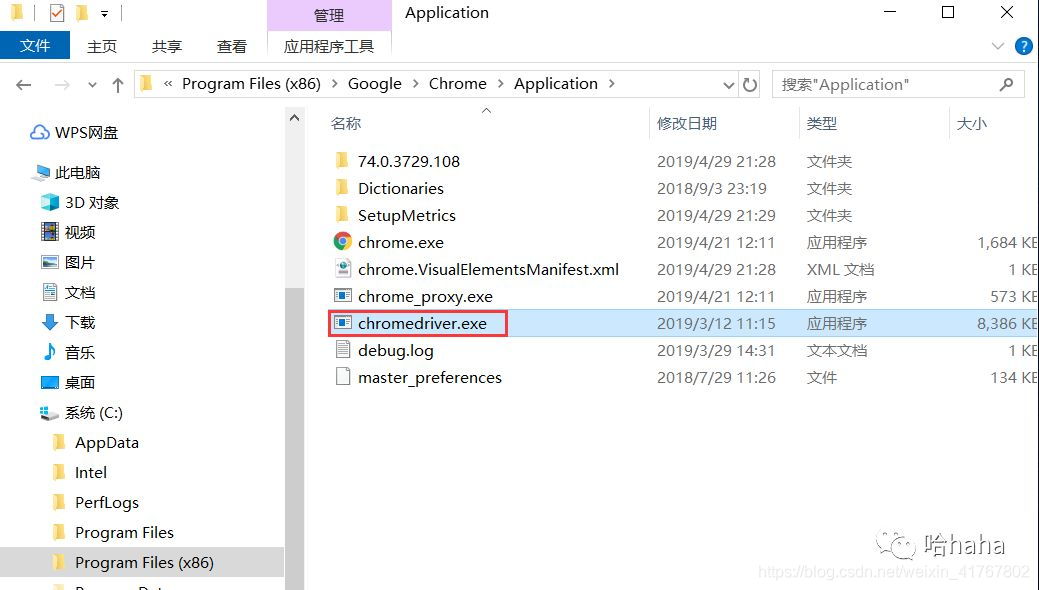Image resolution: width=1039 pixels, height=590 pixels.
Task: Expand chevron after Program Files (x86) breadcrumb
Action: tap(334, 84)
